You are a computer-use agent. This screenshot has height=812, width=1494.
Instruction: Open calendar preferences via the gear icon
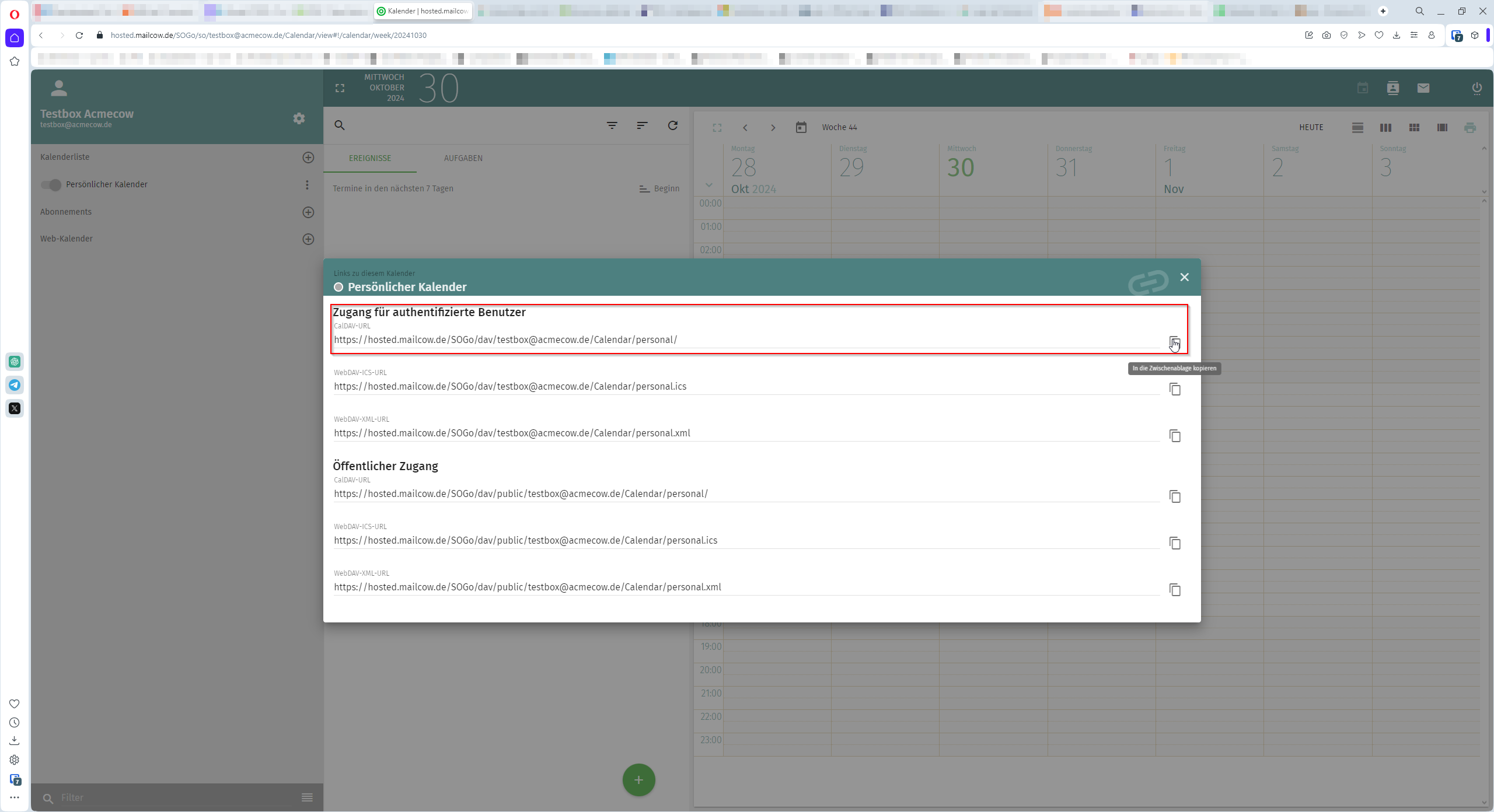tap(299, 118)
